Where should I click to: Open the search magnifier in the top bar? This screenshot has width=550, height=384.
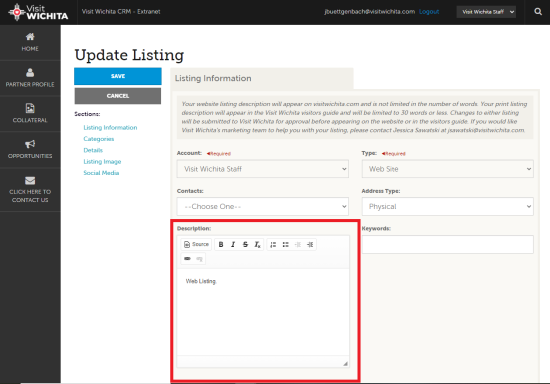(538, 12)
